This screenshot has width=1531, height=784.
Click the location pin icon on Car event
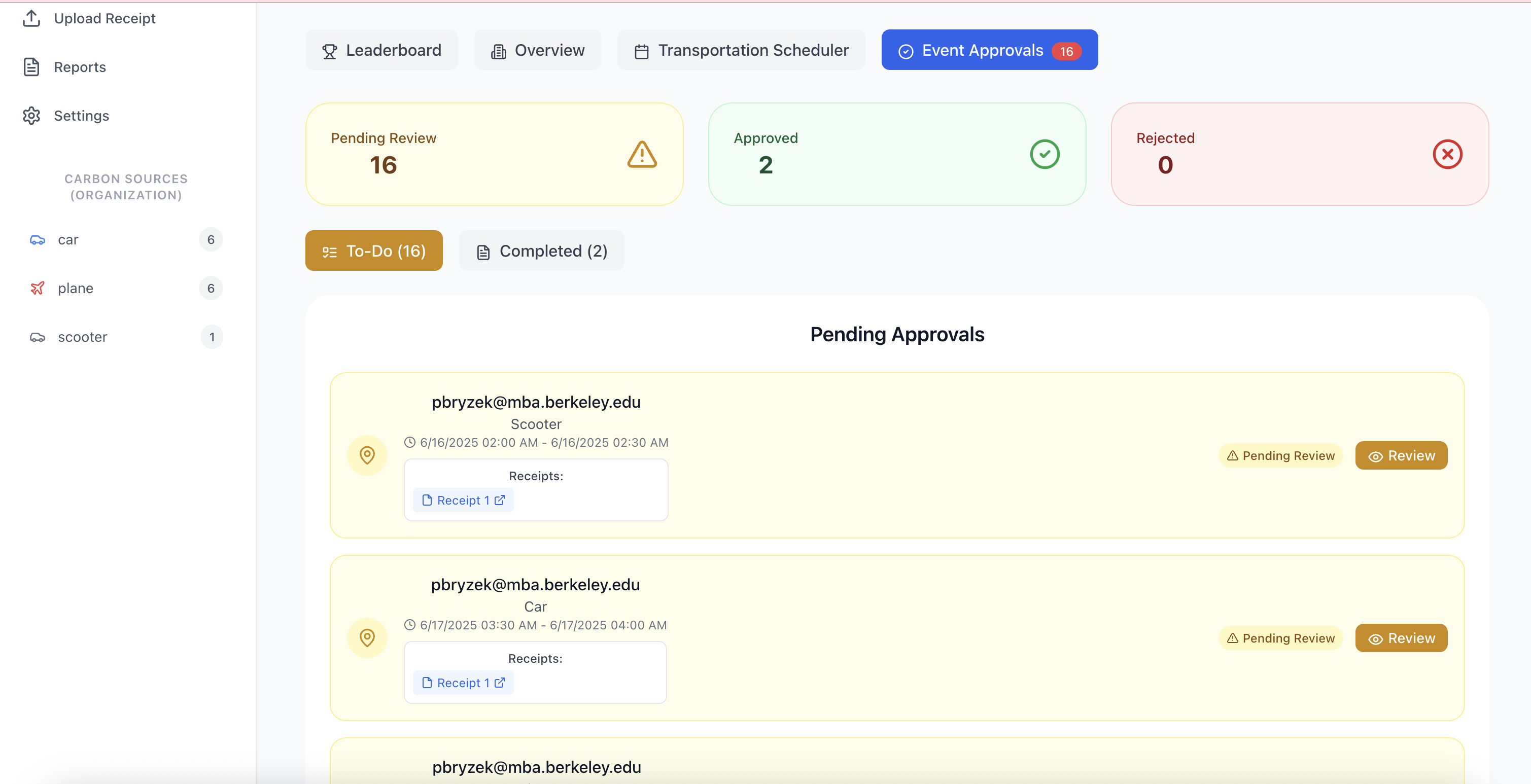tap(367, 638)
